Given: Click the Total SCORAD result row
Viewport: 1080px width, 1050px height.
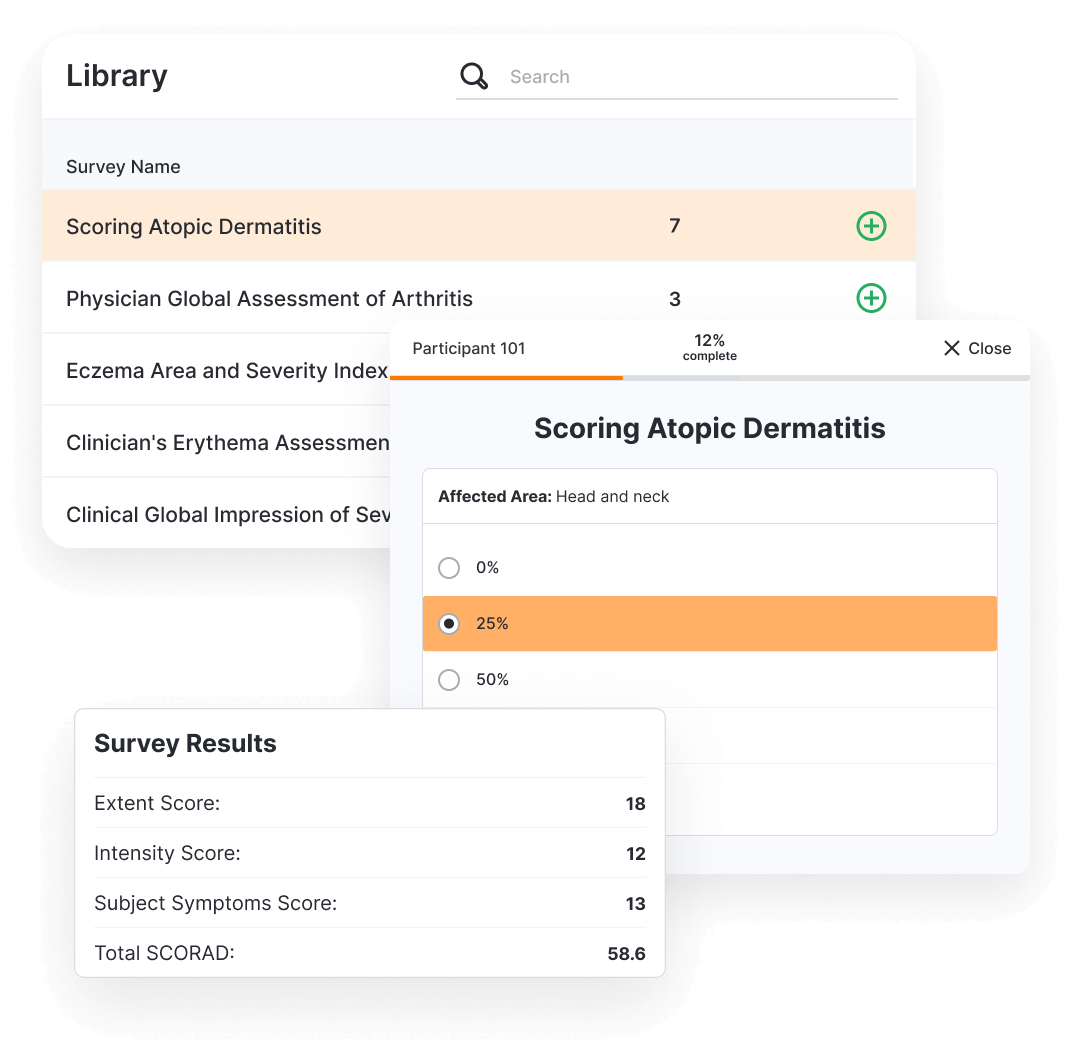Looking at the screenshot, I should (x=369, y=953).
